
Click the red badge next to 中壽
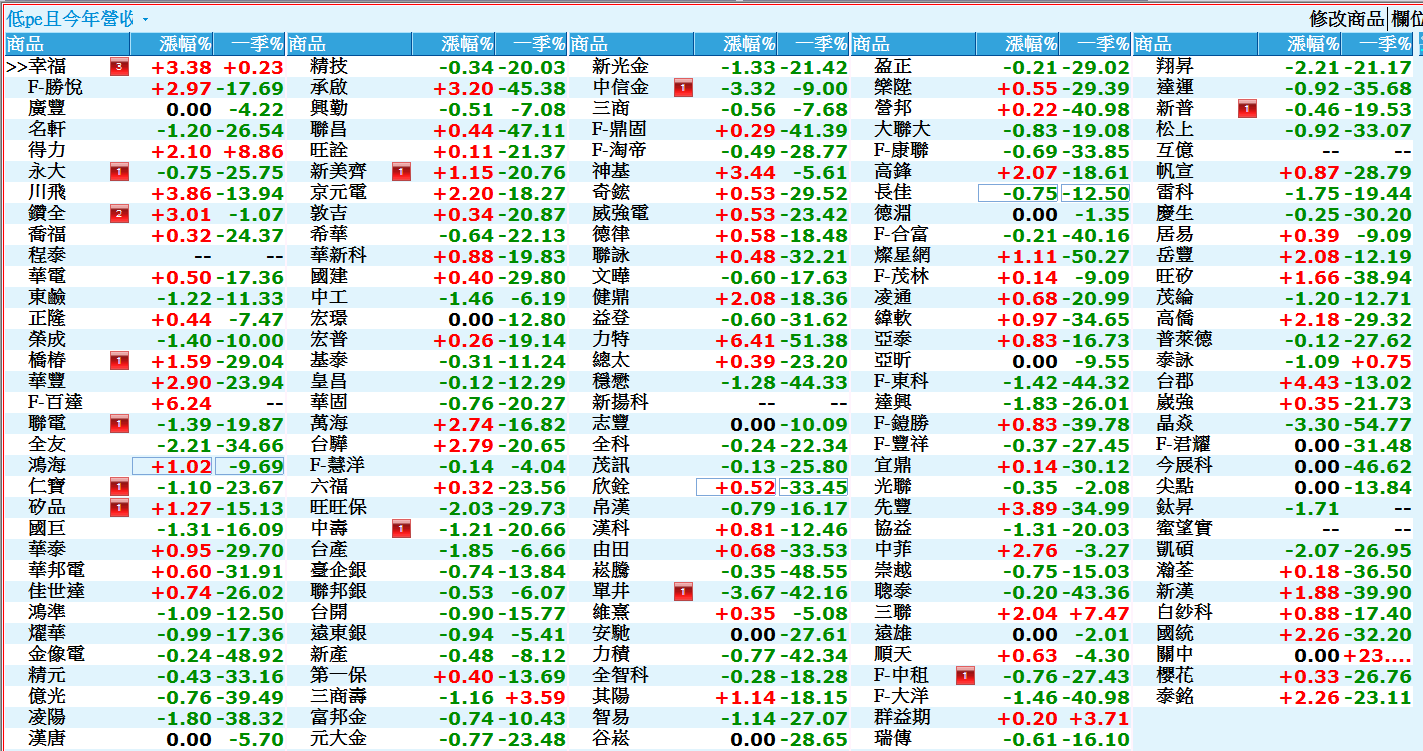tap(401, 529)
